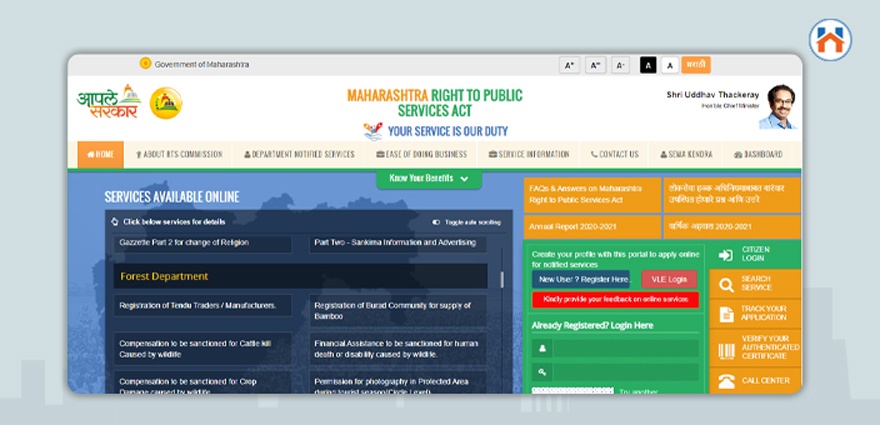
Task: Expand the Know Your Benefits dropdown
Action: (x=429, y=179)
